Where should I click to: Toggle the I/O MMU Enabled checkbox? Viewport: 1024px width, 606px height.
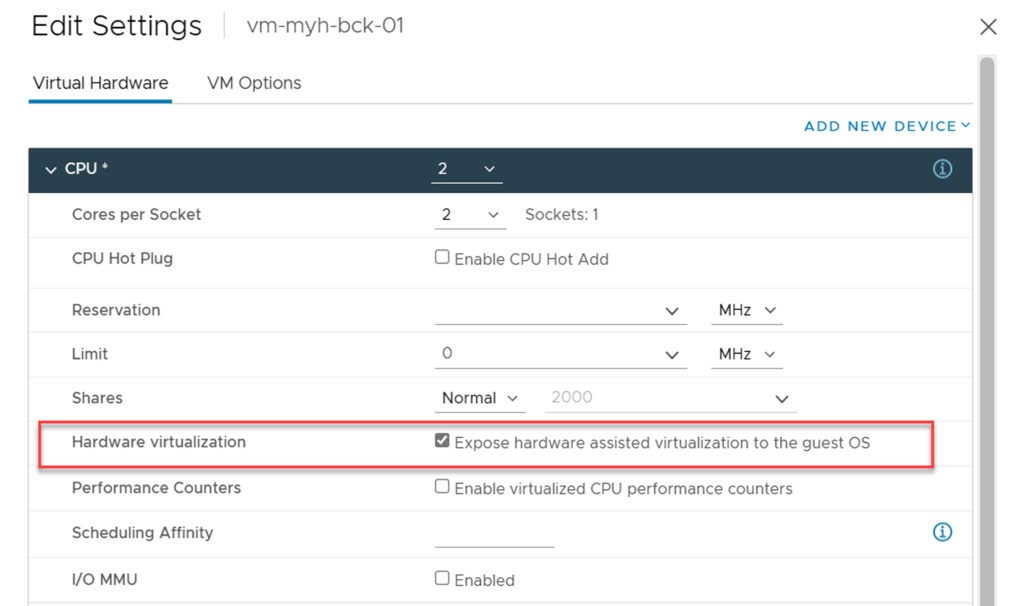coord(442,578)
